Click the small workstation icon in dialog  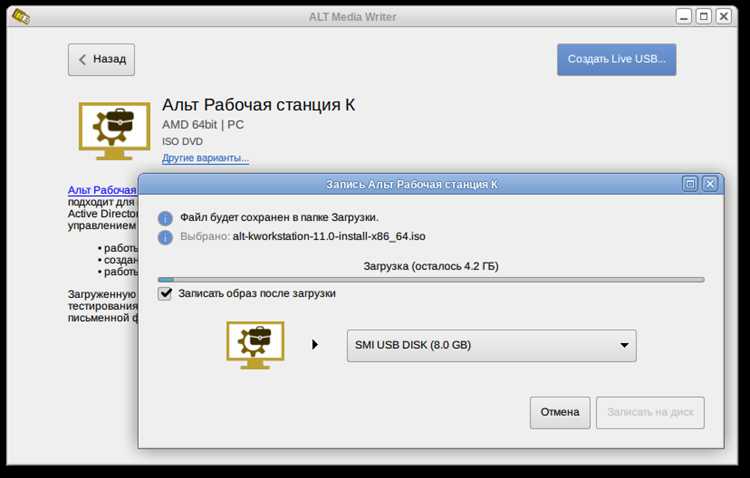point(255,345)
